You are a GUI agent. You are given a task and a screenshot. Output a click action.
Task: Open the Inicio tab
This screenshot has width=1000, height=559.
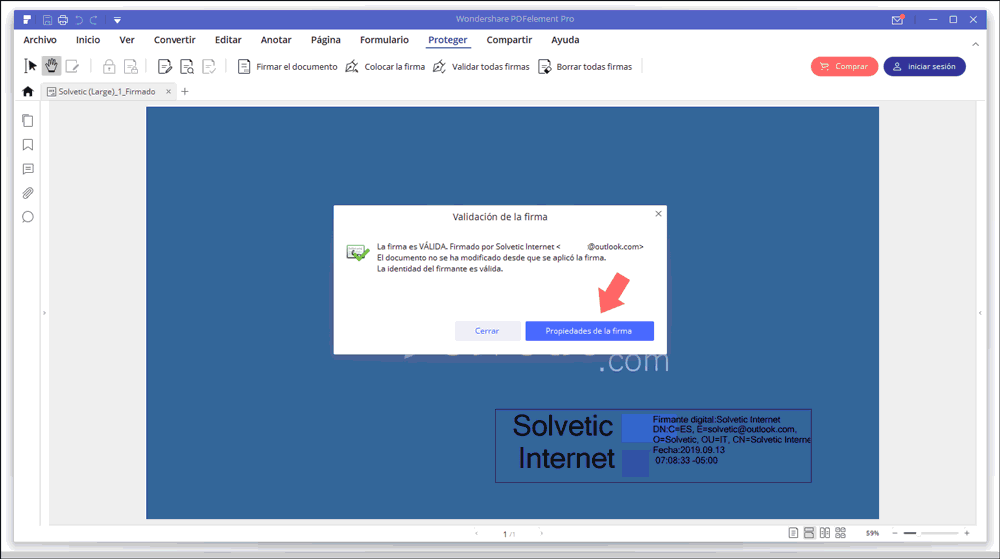pyautogui.click(x=88, y=40)
